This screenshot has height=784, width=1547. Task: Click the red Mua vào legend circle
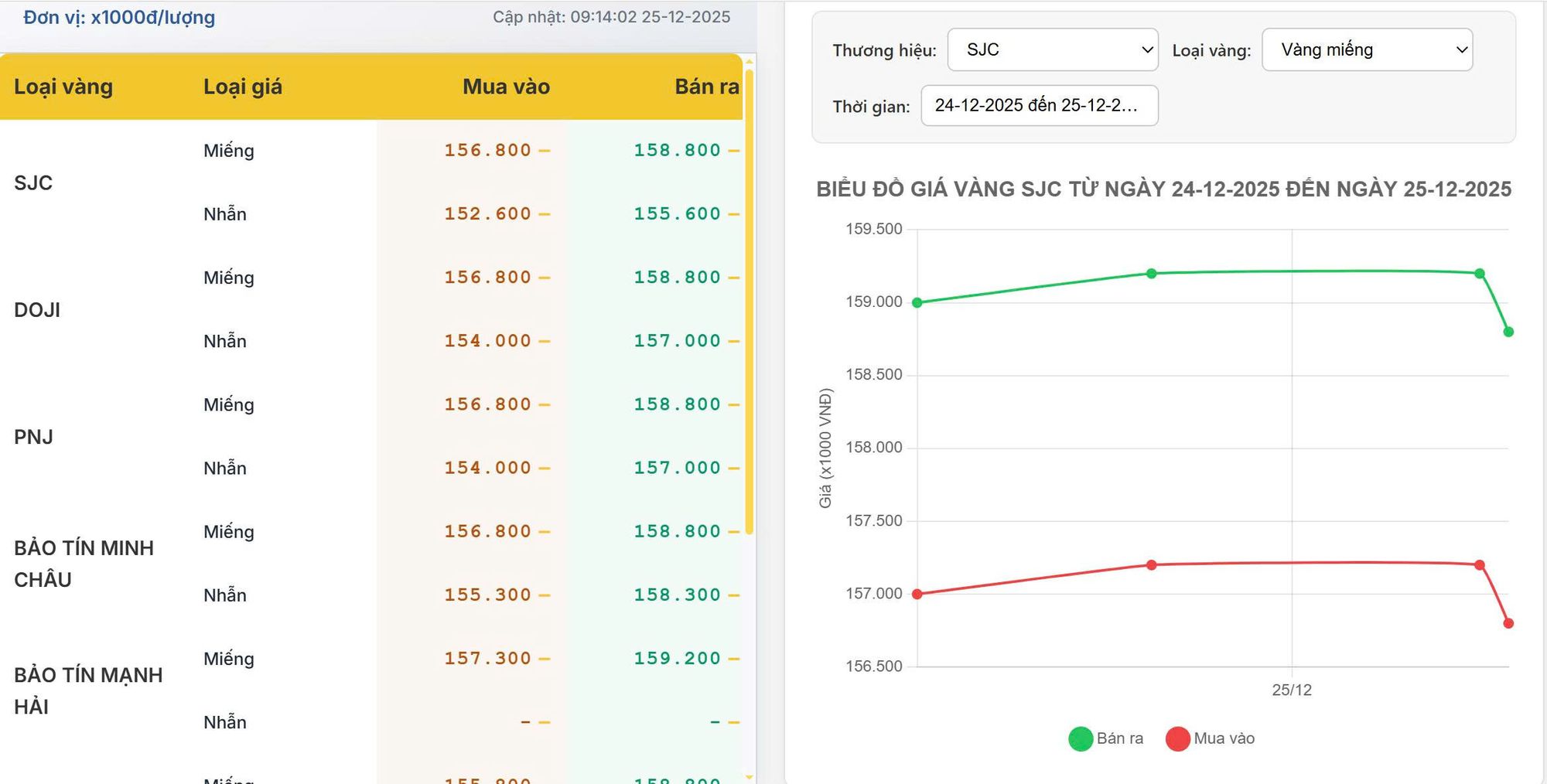pyautogui.click(x=1177, y=739)
